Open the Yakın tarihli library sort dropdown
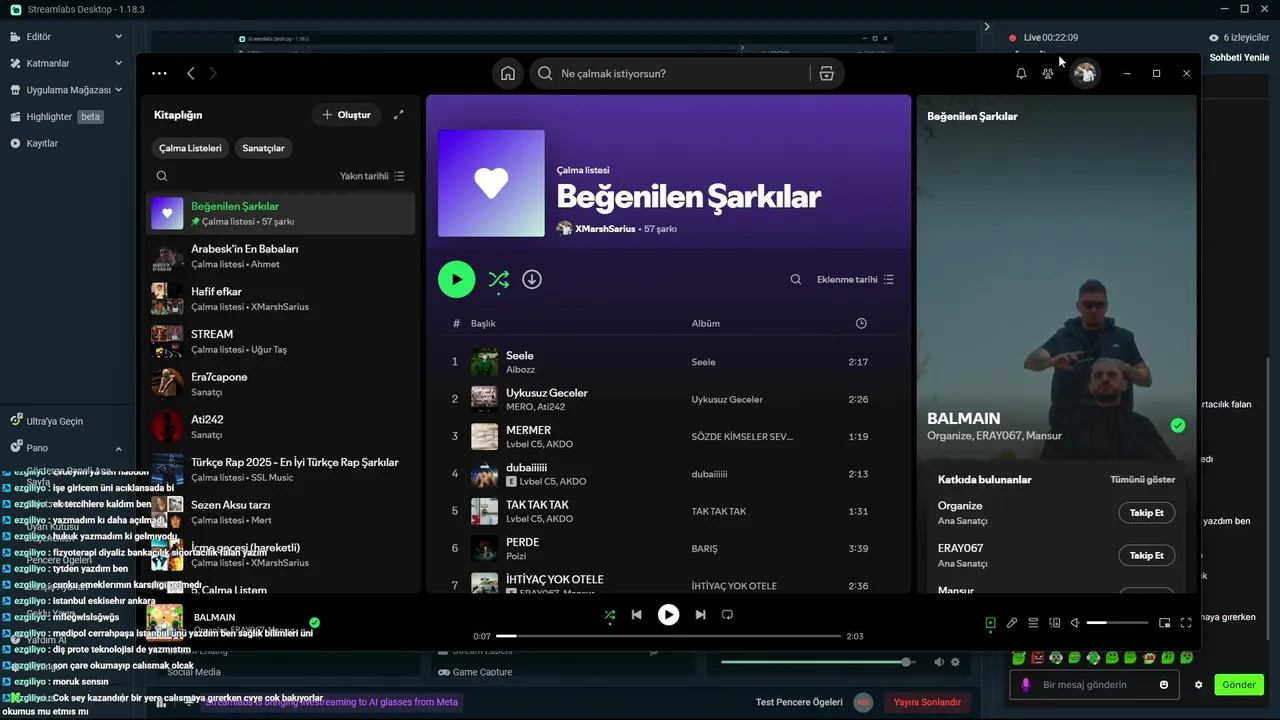This screenshot has width=1280, height=720. [x=372, y=176]
